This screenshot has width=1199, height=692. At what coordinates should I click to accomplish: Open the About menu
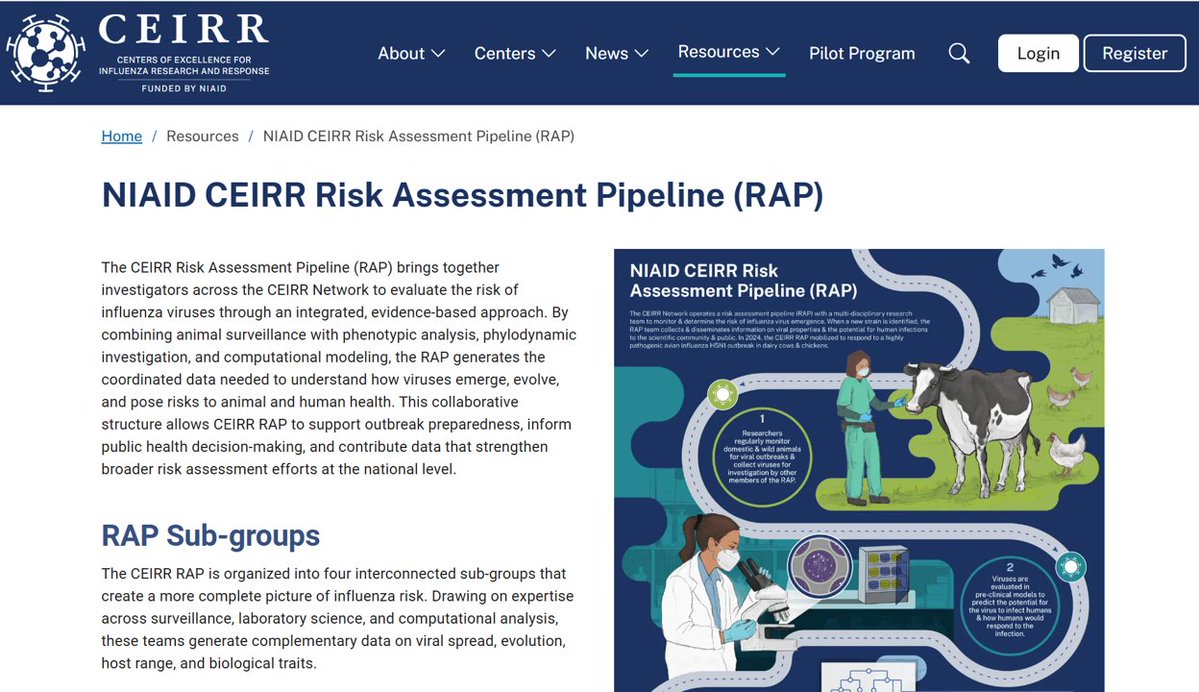point(411,54)
